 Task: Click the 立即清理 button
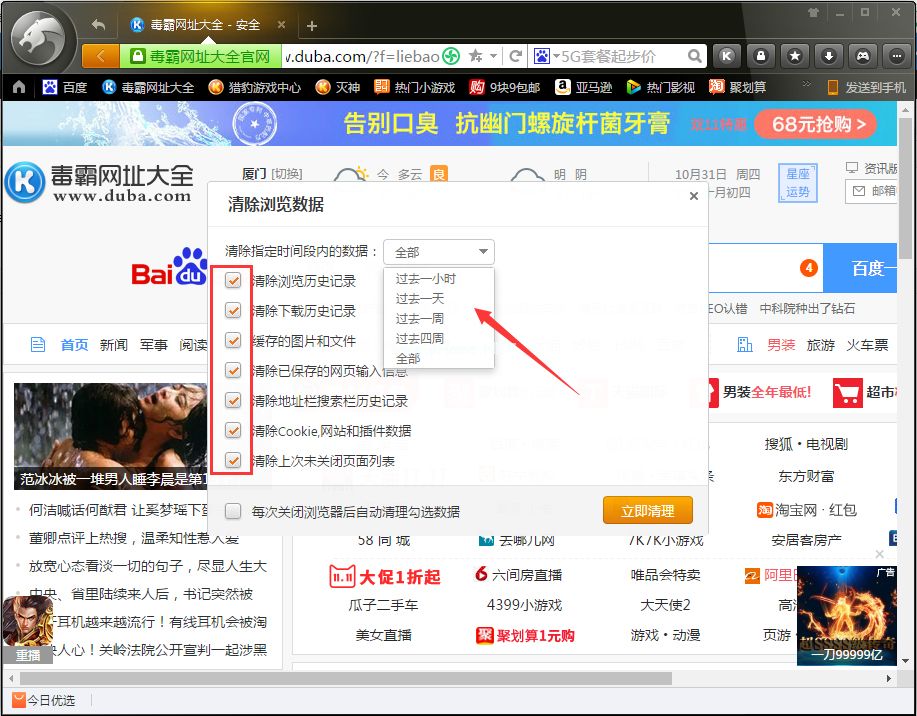(x=648, y=510)
